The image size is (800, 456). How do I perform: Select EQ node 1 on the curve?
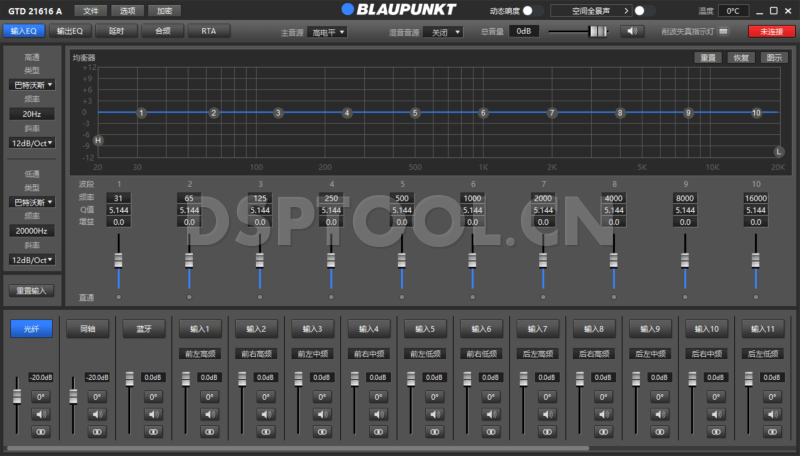[142, 112]
